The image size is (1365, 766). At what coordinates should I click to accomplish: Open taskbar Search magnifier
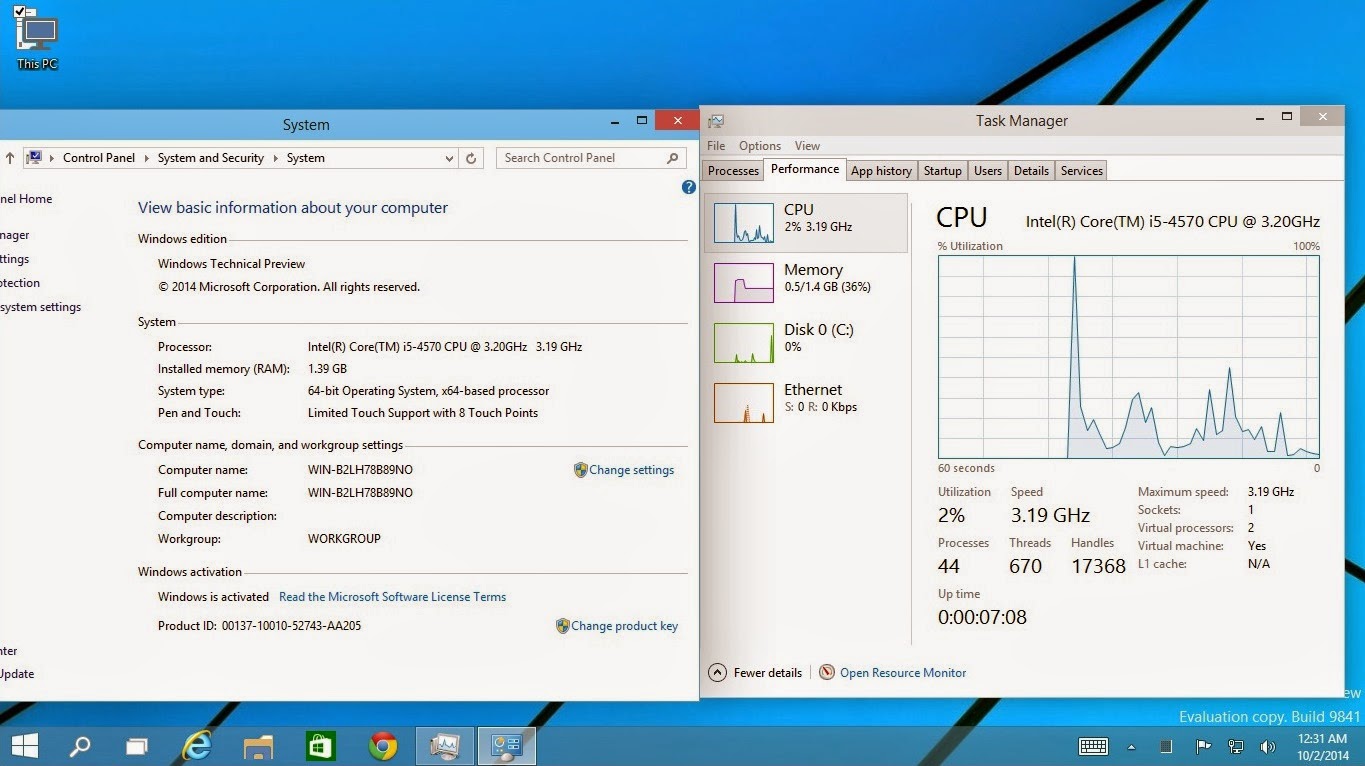[x=79, y=746]
